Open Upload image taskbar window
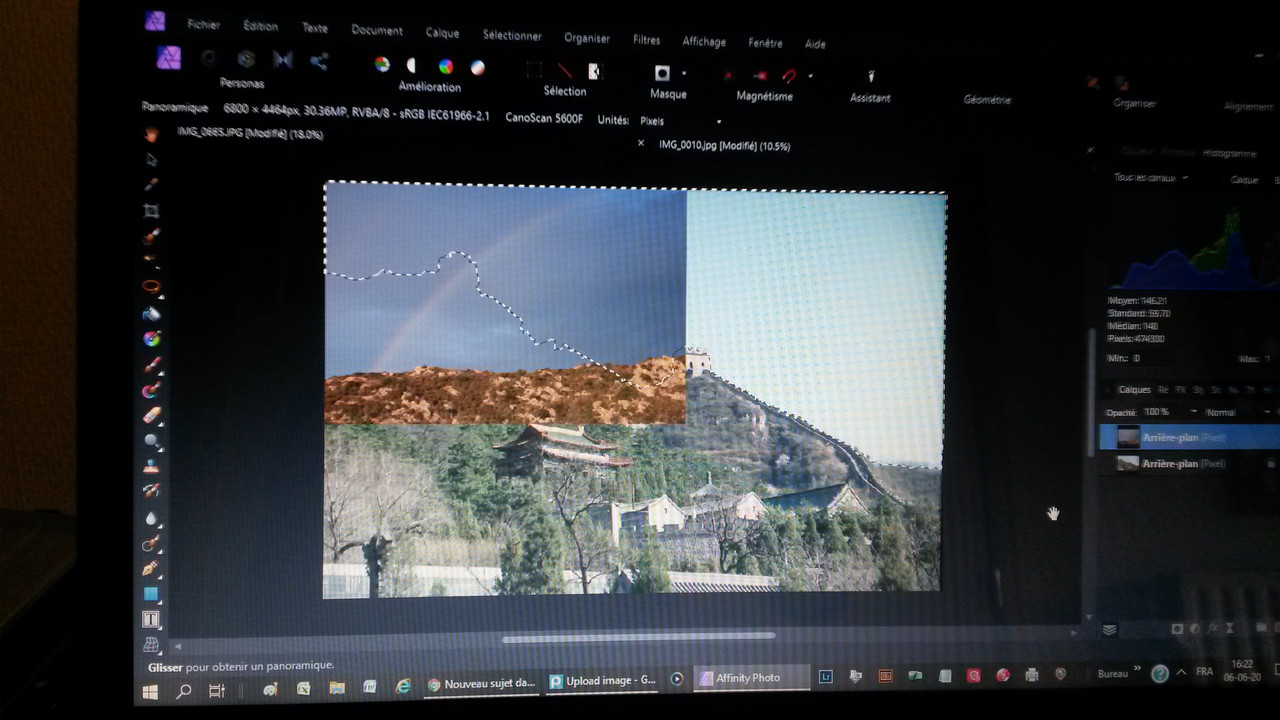Image resolution: width=1280 pixels, height=720 pixels. tap(603, 681)
